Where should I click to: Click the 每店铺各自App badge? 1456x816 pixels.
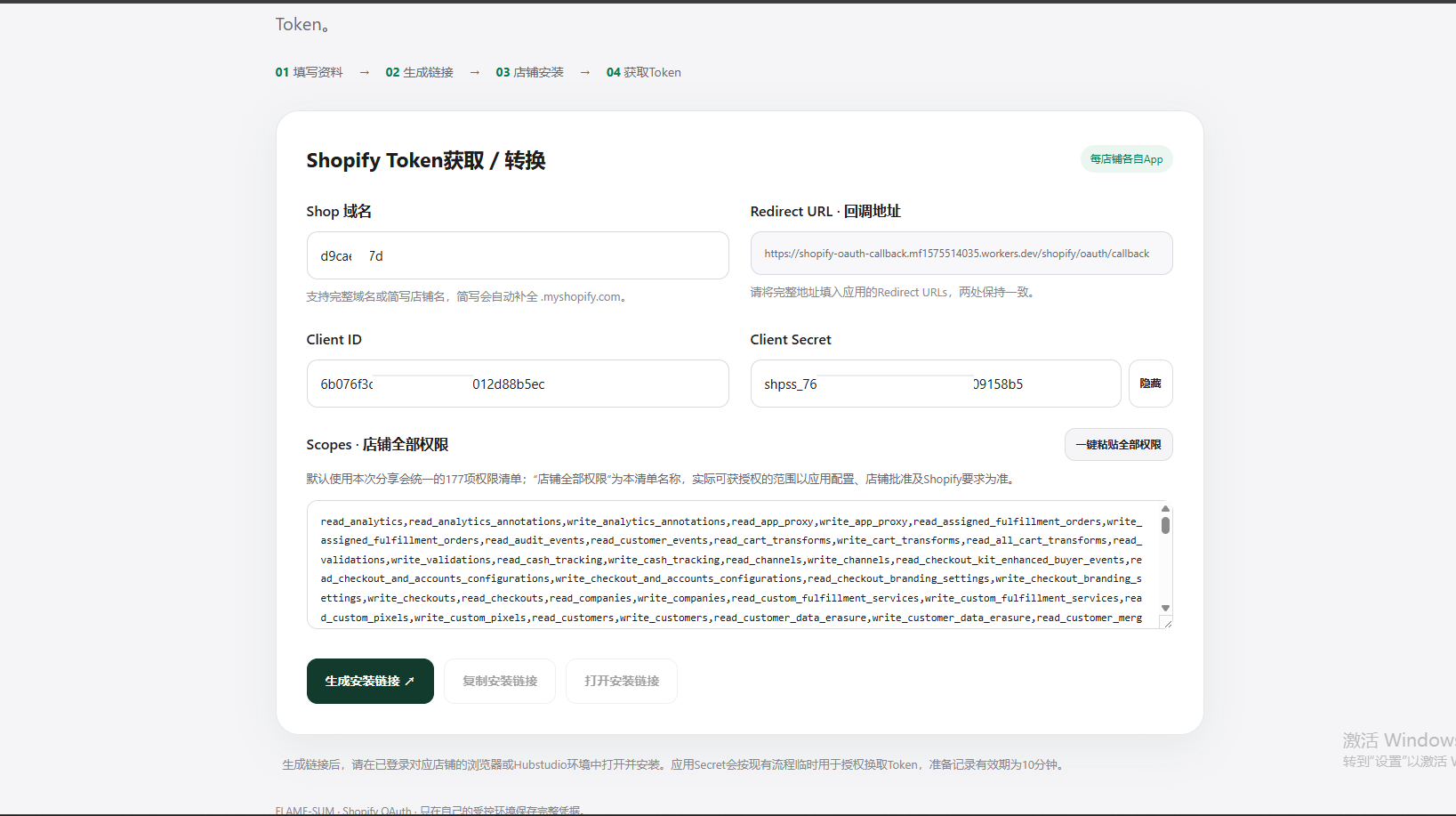coord(1126,159)
